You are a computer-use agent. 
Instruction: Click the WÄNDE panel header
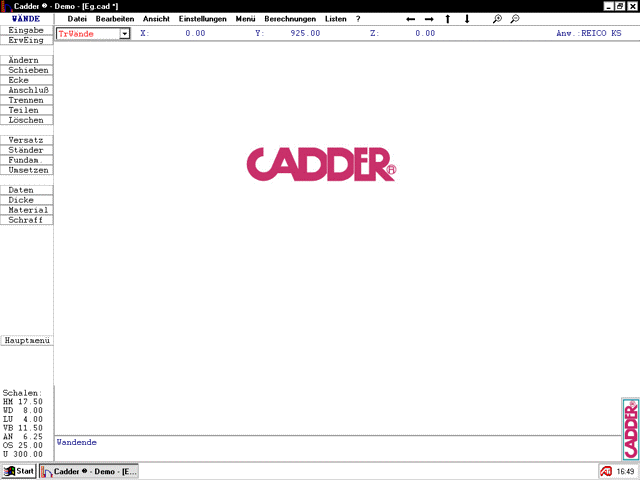point(26,19)
